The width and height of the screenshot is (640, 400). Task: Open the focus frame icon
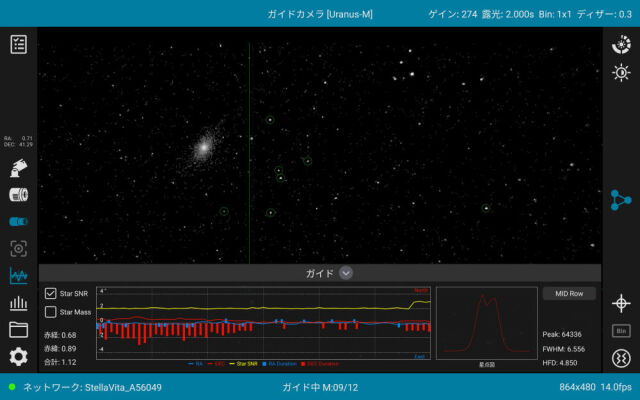coord(18,248)
